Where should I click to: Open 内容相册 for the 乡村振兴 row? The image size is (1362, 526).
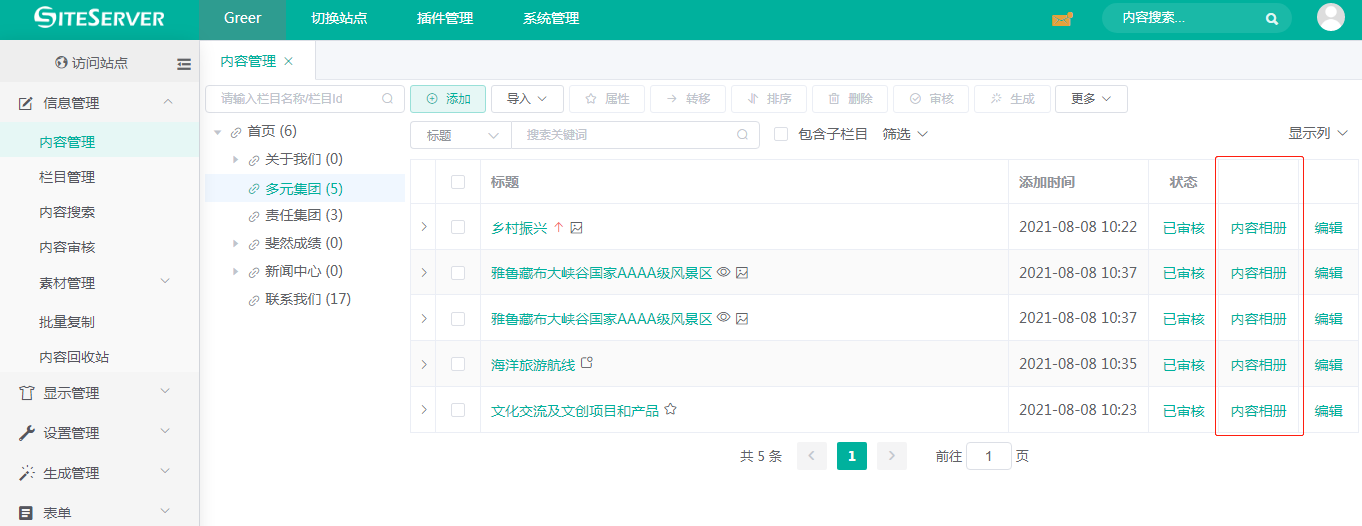[1258, 228]
